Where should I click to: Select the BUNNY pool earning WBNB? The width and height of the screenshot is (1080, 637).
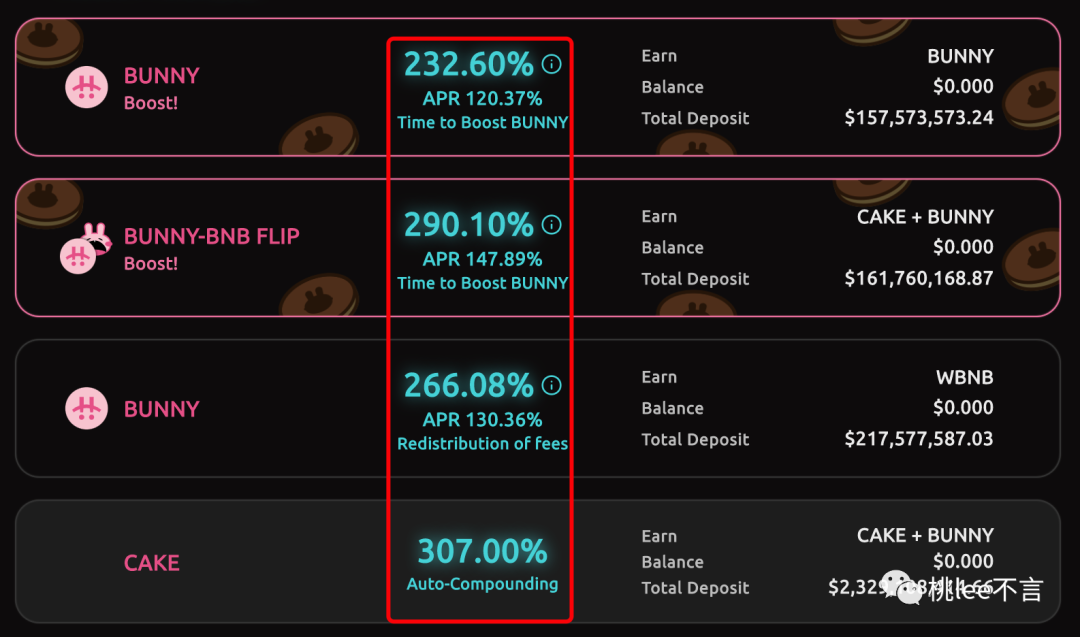[162, 409]
